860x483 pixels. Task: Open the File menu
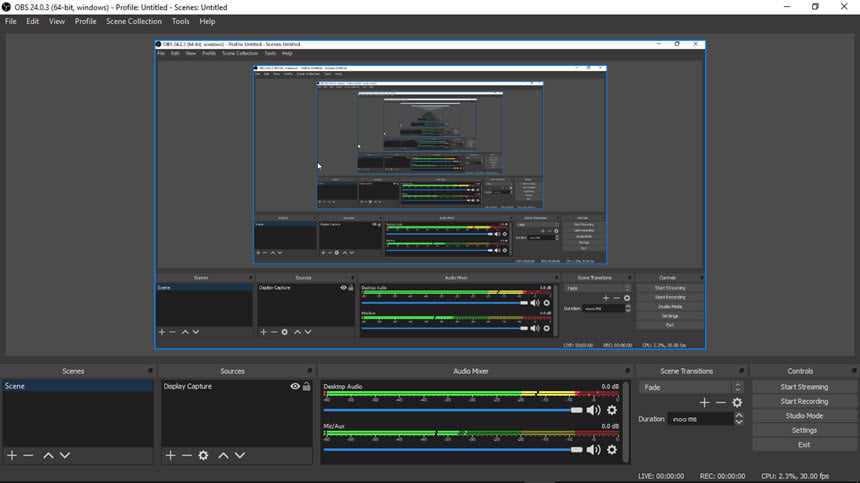point(10,21)
